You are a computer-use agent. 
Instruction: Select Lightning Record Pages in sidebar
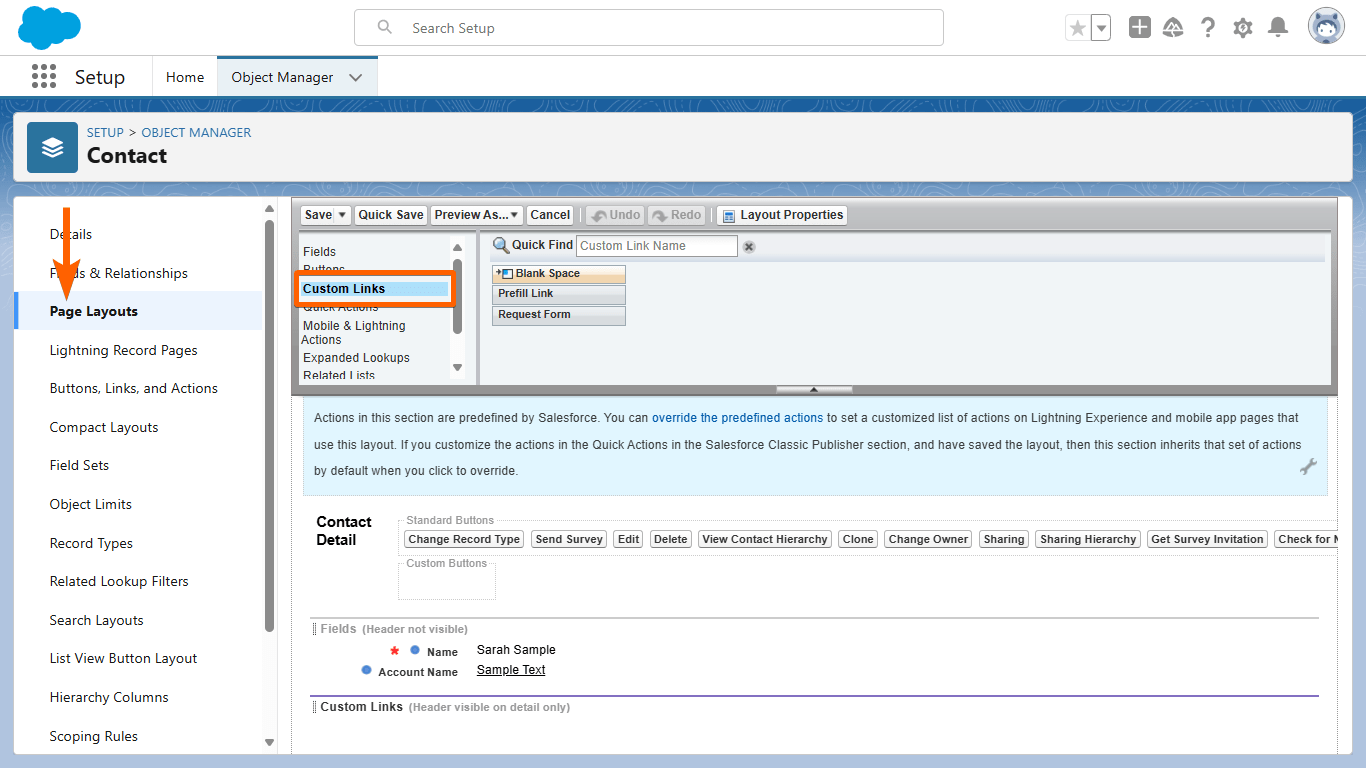click(x=124, y=350)
